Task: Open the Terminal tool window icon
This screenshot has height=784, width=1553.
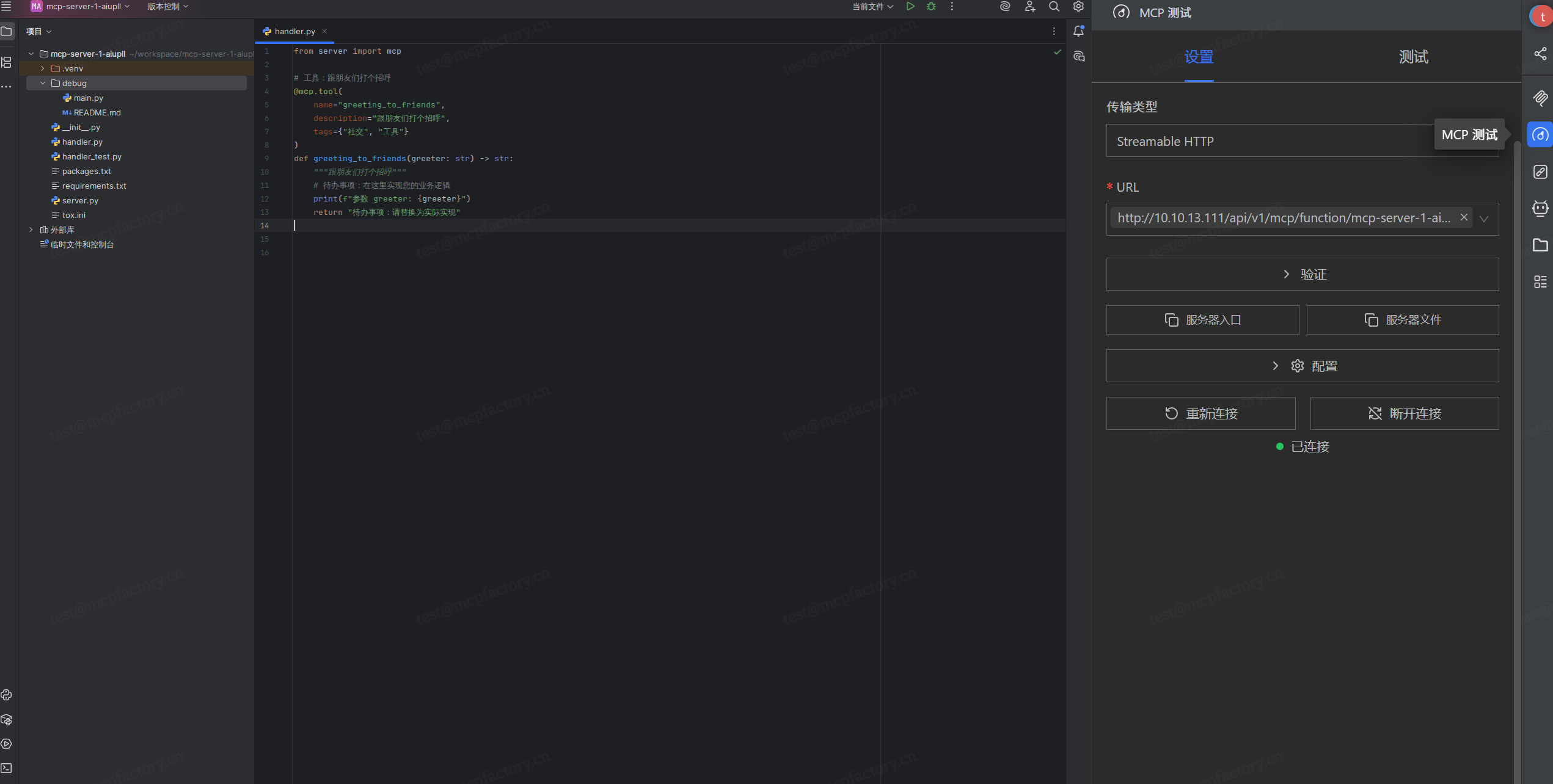Action: (x=7, y=768)
